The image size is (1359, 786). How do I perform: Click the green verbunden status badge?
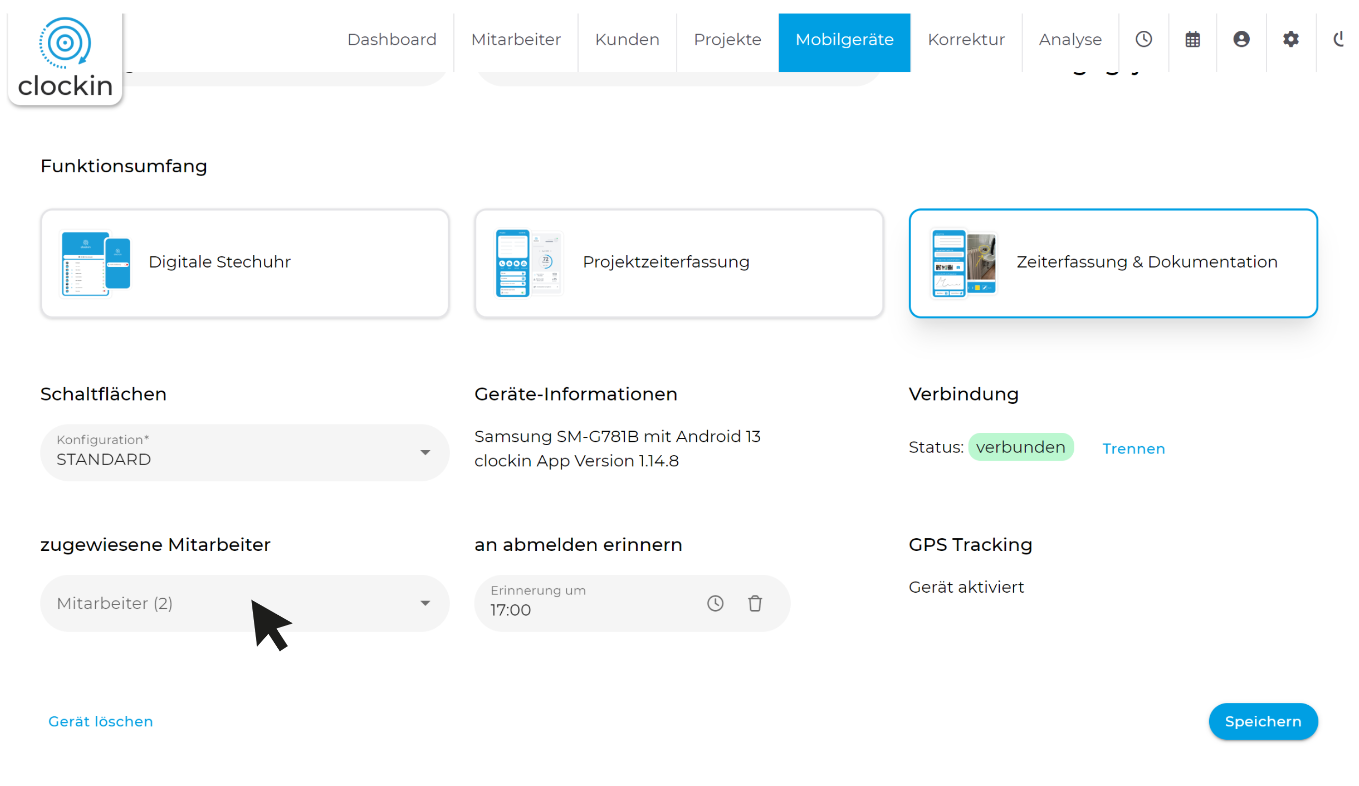click(1021, 447)
